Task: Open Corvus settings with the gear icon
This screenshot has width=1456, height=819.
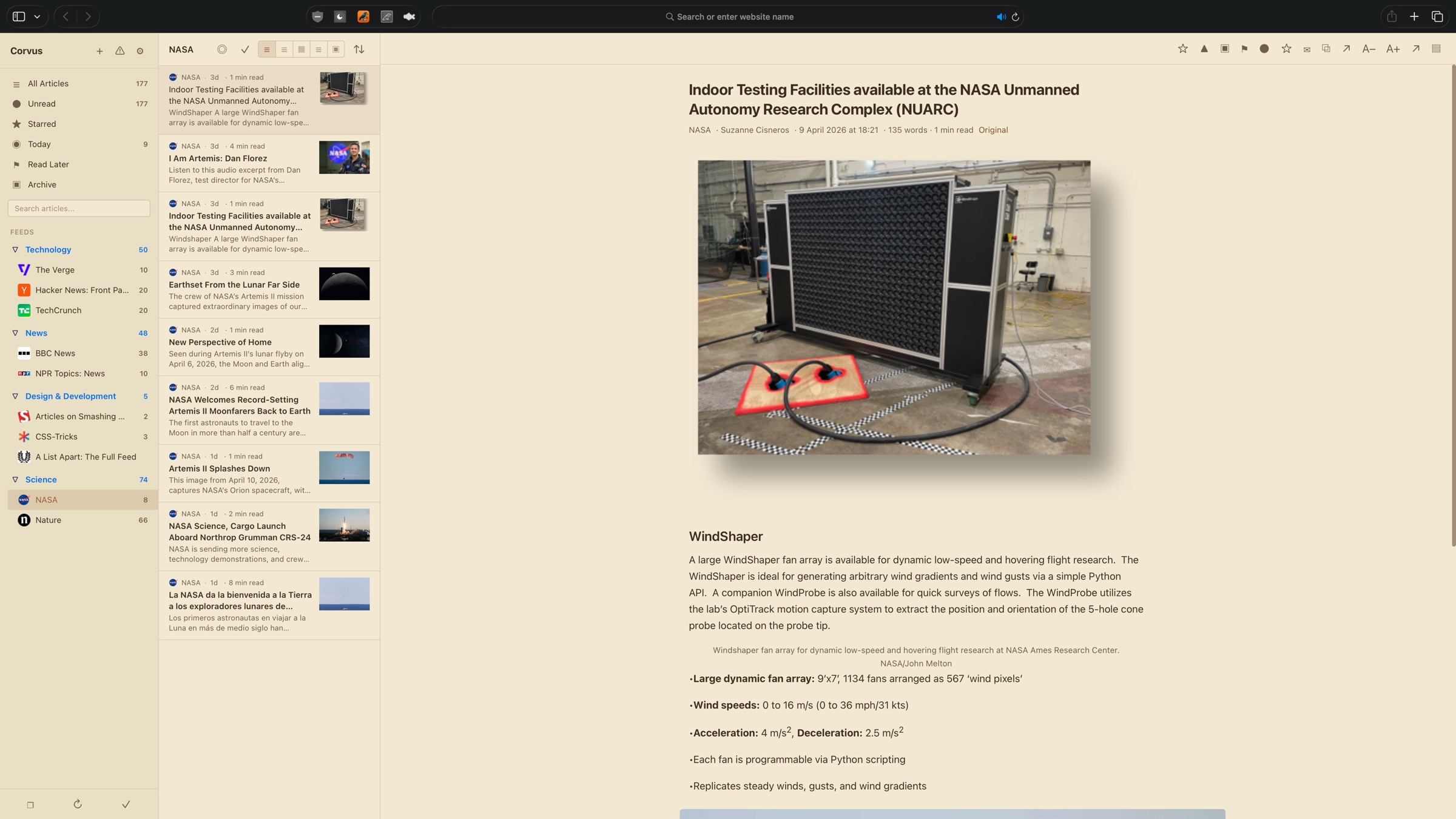Action: point(140,51)
